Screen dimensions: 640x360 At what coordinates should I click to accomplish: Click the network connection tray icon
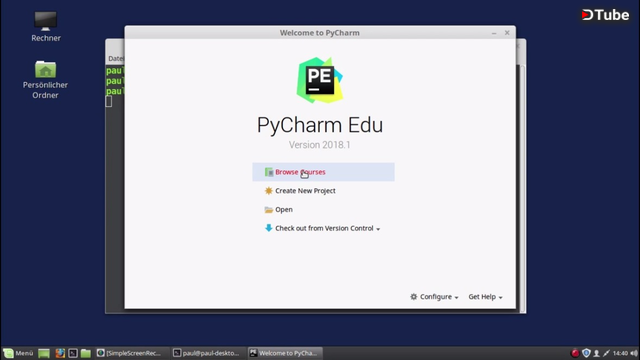click(606, 353)
